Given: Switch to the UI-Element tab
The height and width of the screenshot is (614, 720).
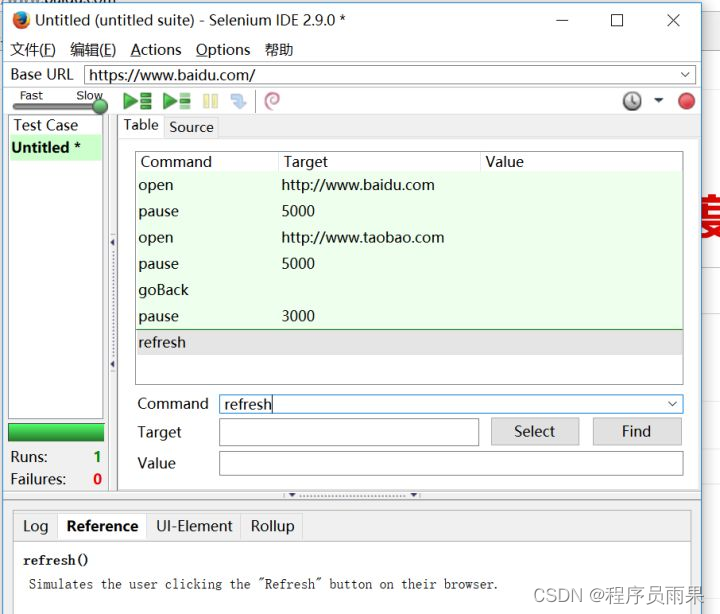Looking at the screenshot, I should pyautogui.click(x=194, y=526).
